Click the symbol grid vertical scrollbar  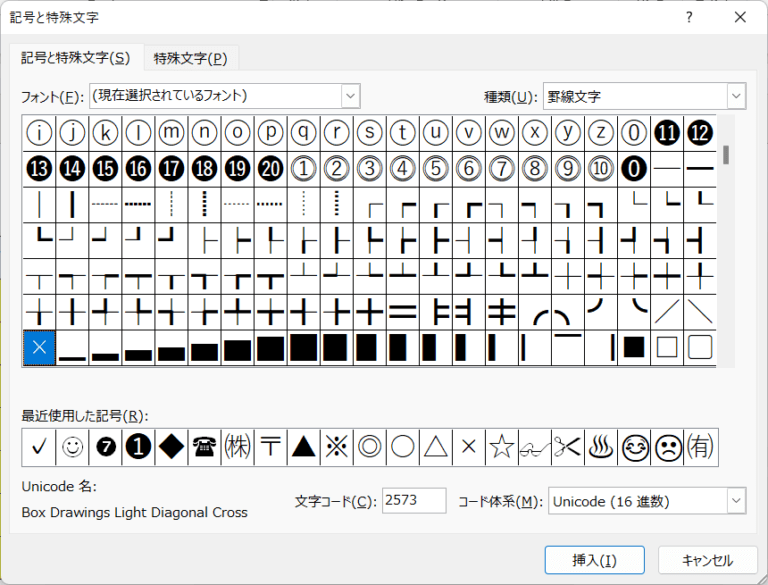point(727,250)
